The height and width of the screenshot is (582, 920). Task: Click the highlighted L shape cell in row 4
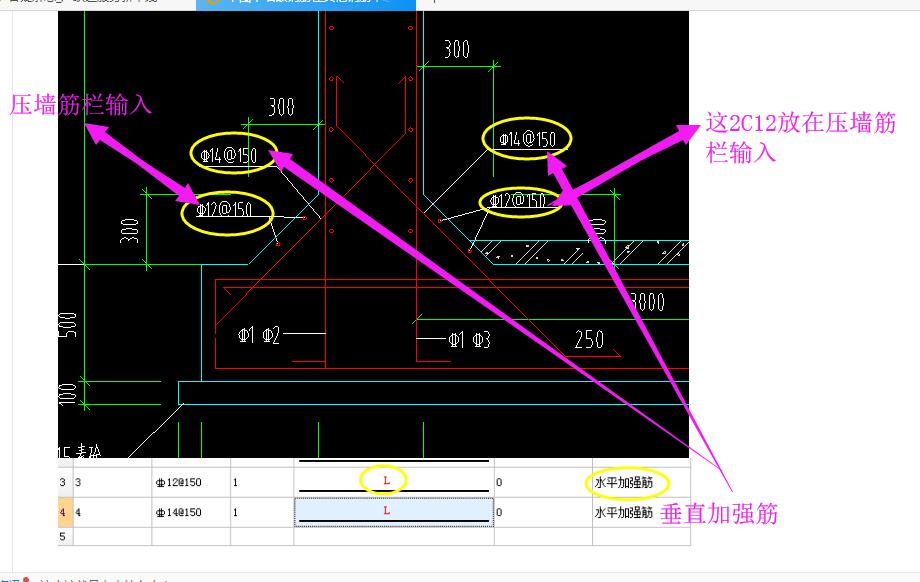394,512
